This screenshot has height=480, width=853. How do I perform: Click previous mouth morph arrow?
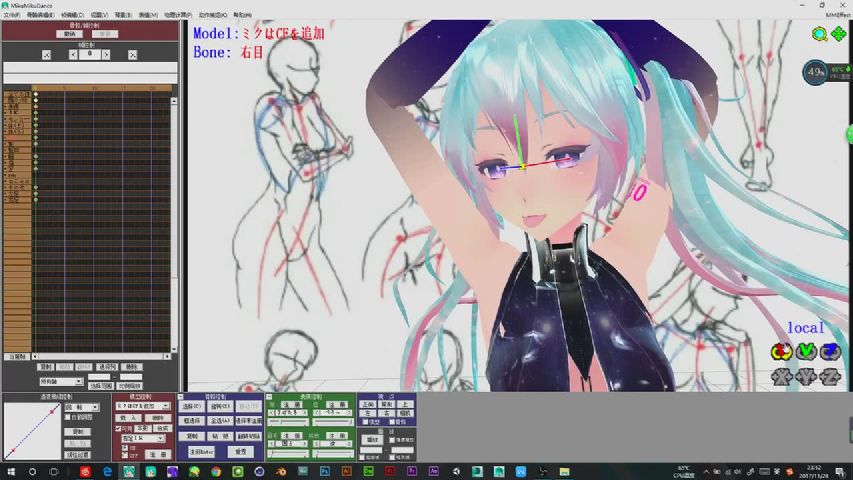(x=317, y=413)
